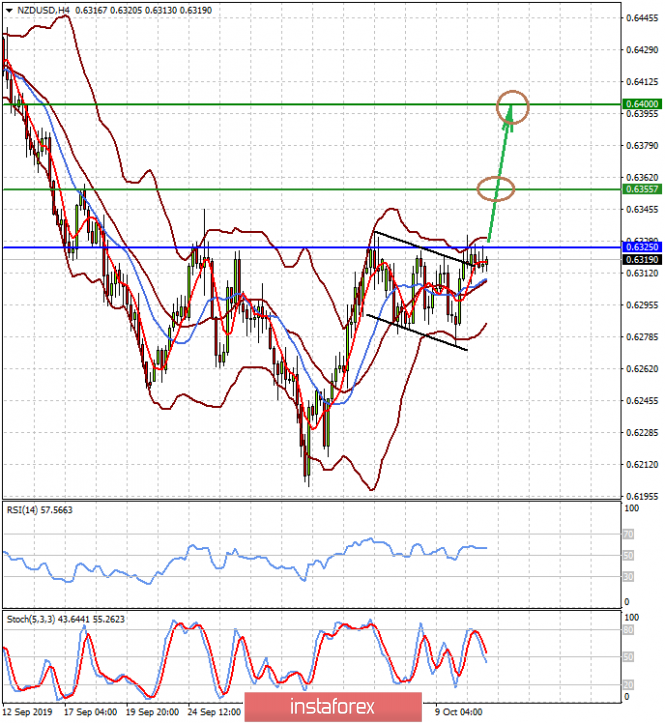Select the RSI(14) 57.5663 indicator label
665x723 pixels.
point(40,510)
